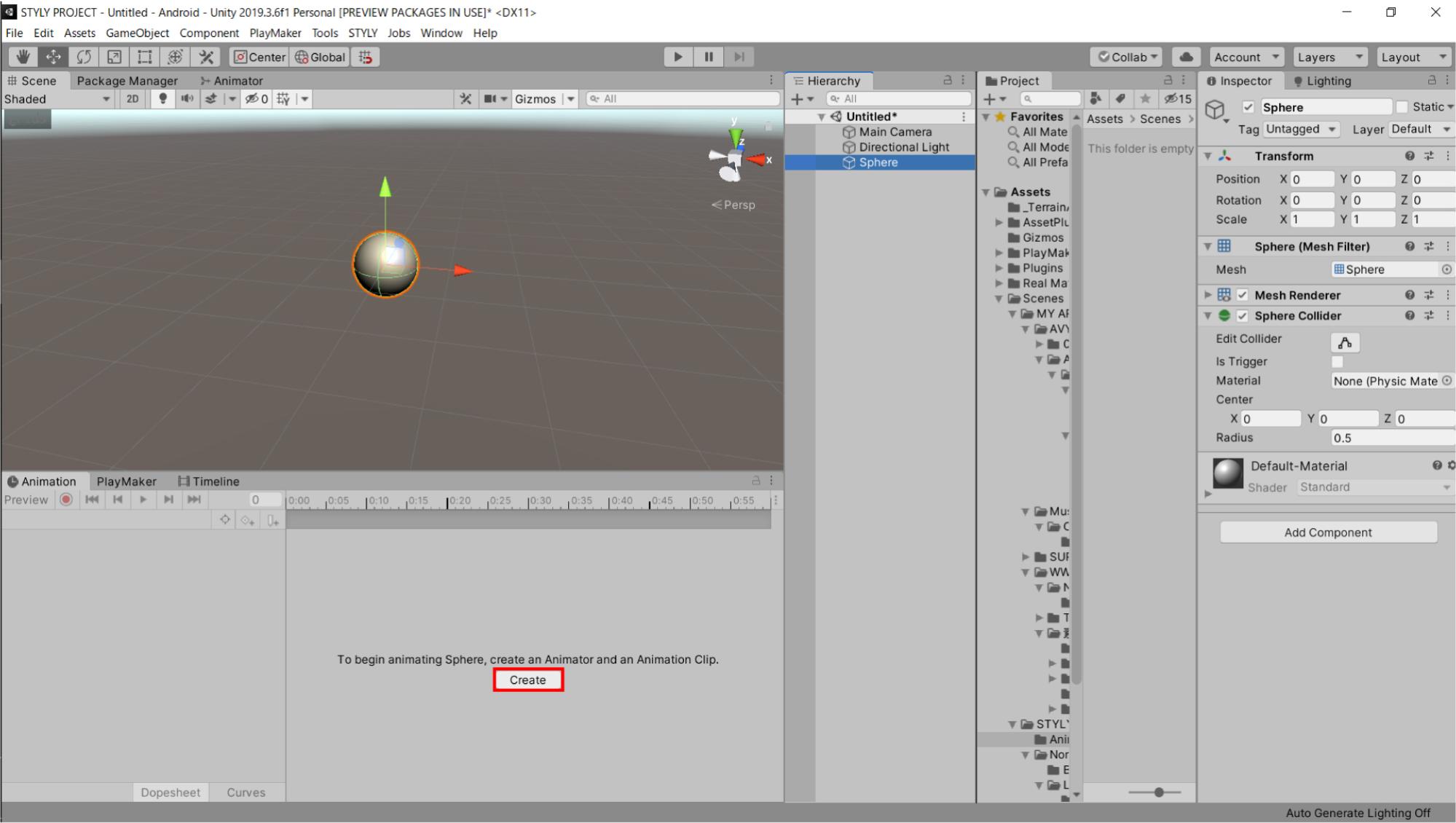This screenshot has width=1456, height=823.
Task: Open Sphere Collider preset settings icon
Action: click(1429, 315)
